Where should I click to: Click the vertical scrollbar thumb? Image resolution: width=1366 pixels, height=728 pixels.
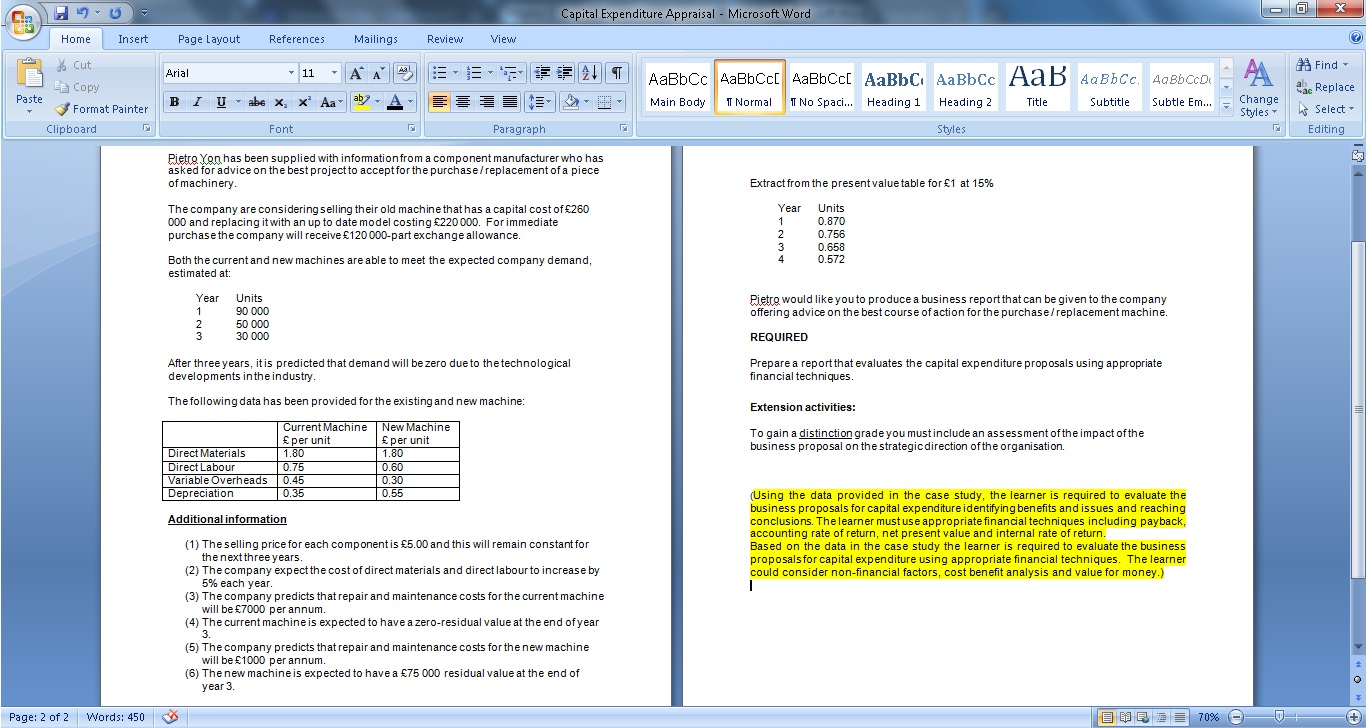coord(1357,410)
